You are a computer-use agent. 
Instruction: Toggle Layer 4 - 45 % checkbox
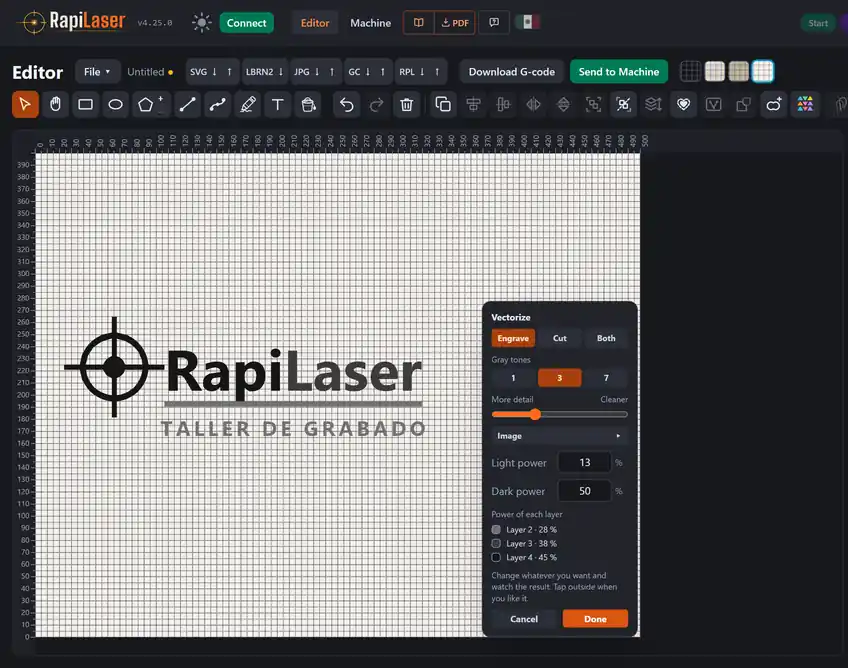[x=496, y=557]
